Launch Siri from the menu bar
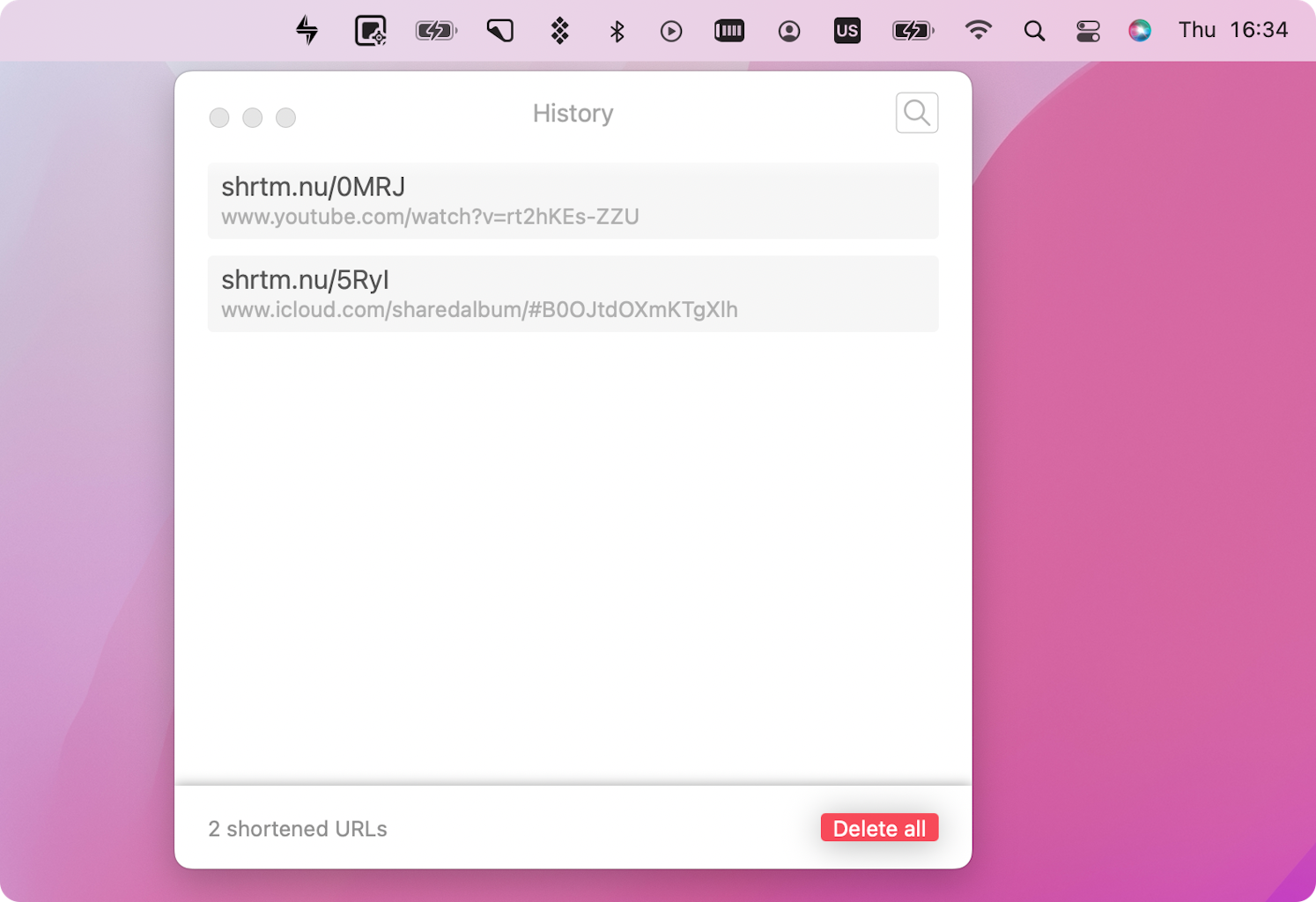The width and height of the screenshot is (1316, 902). click(x=1140, y=31)
